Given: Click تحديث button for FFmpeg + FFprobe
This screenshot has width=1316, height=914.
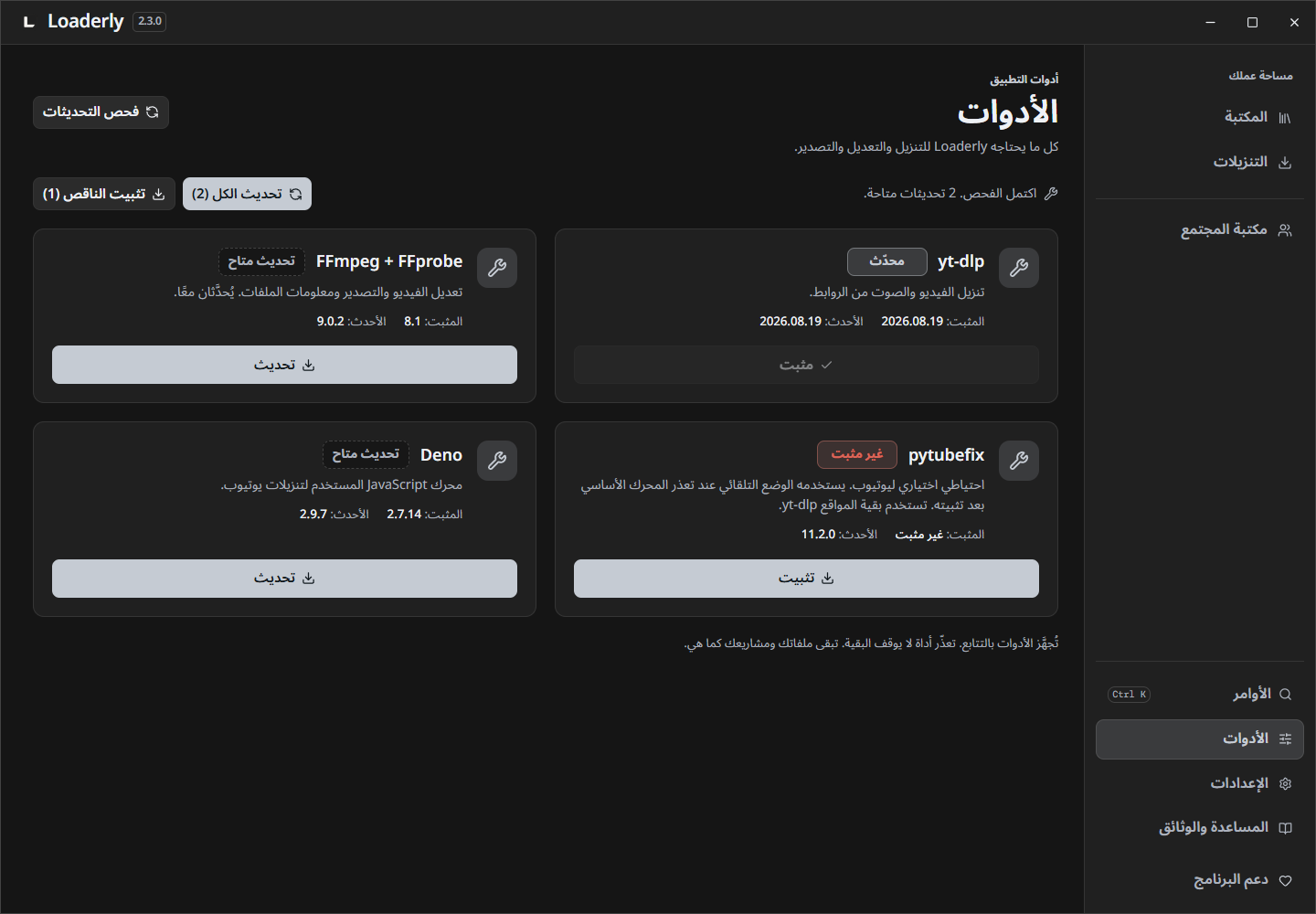Looking at the screenshot, I should (x=284, y=365).
